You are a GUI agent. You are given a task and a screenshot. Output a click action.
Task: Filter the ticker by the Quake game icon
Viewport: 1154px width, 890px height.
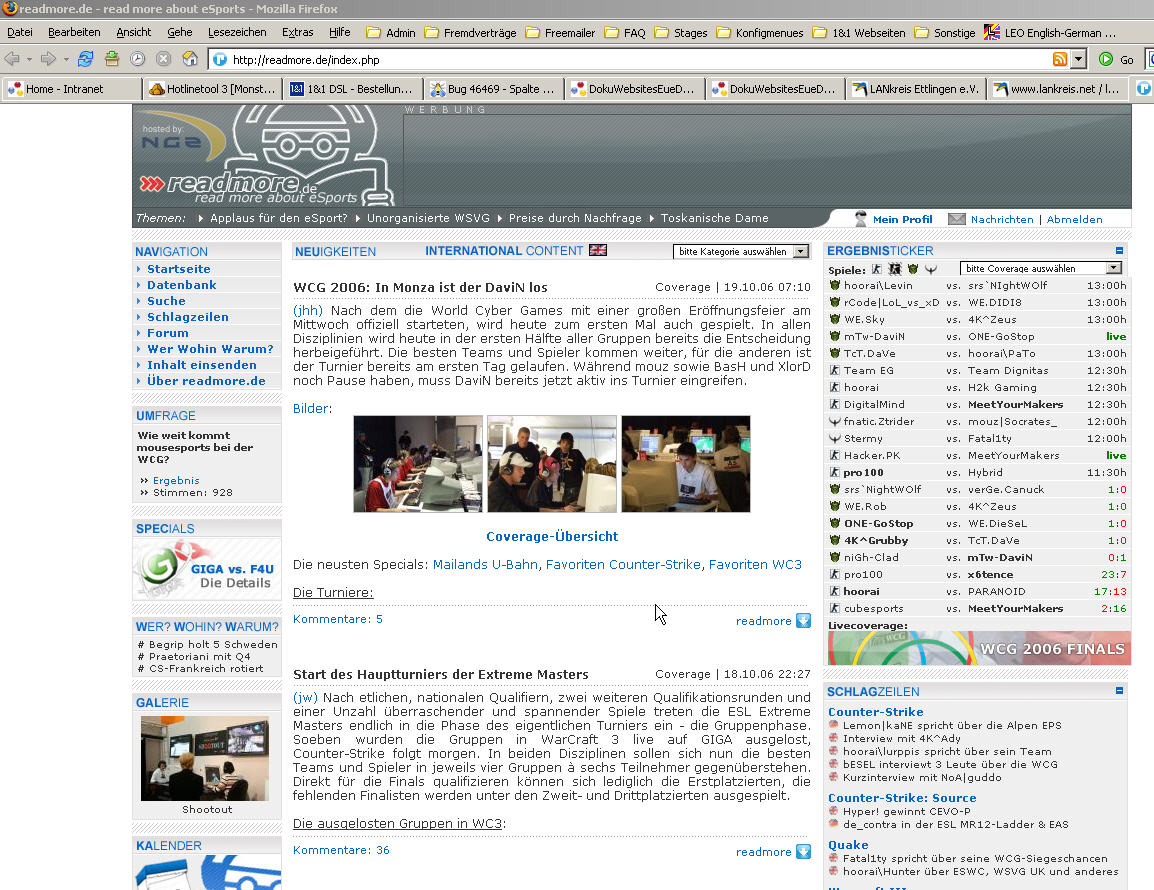click(x=931, y=269)
